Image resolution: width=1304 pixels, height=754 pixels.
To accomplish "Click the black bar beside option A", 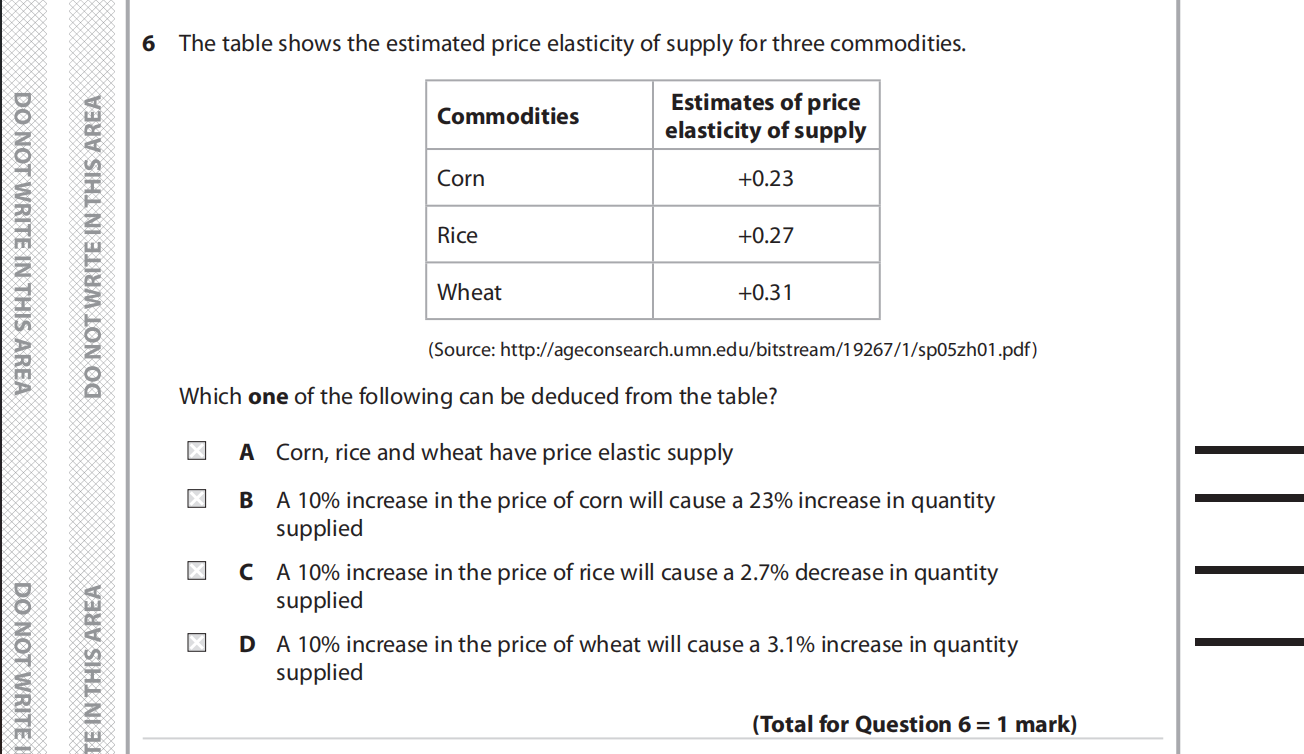I will coord(1249,451).
